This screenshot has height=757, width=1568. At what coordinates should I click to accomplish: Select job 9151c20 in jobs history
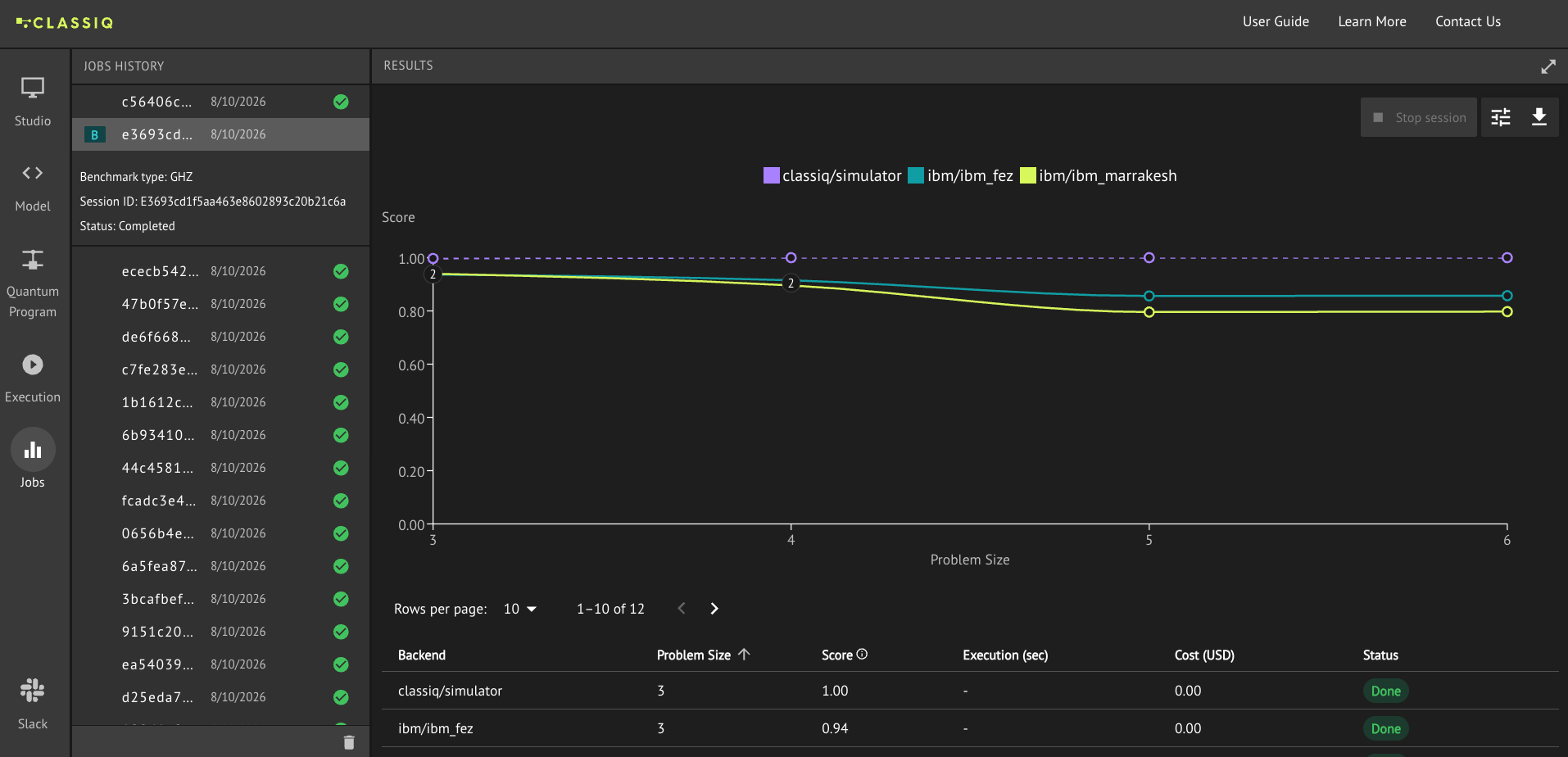[x=220, y=632]
